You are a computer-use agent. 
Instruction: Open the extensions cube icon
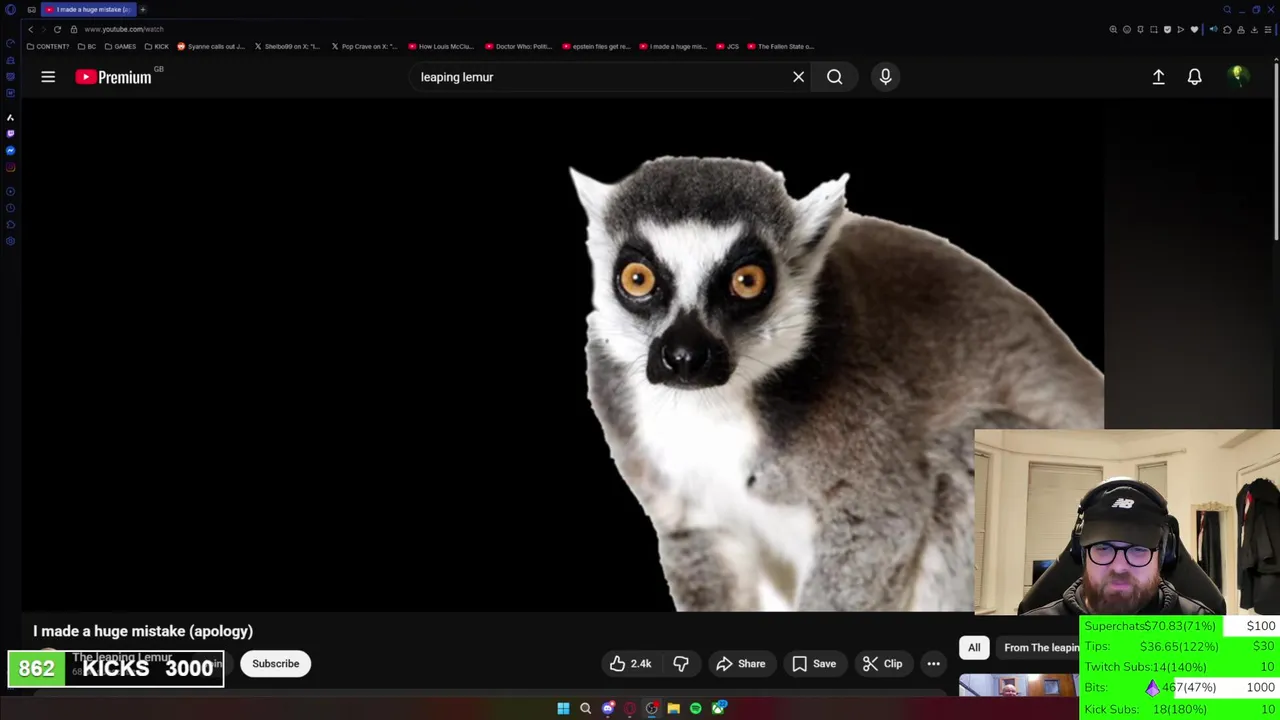(x=1227, y=30)
